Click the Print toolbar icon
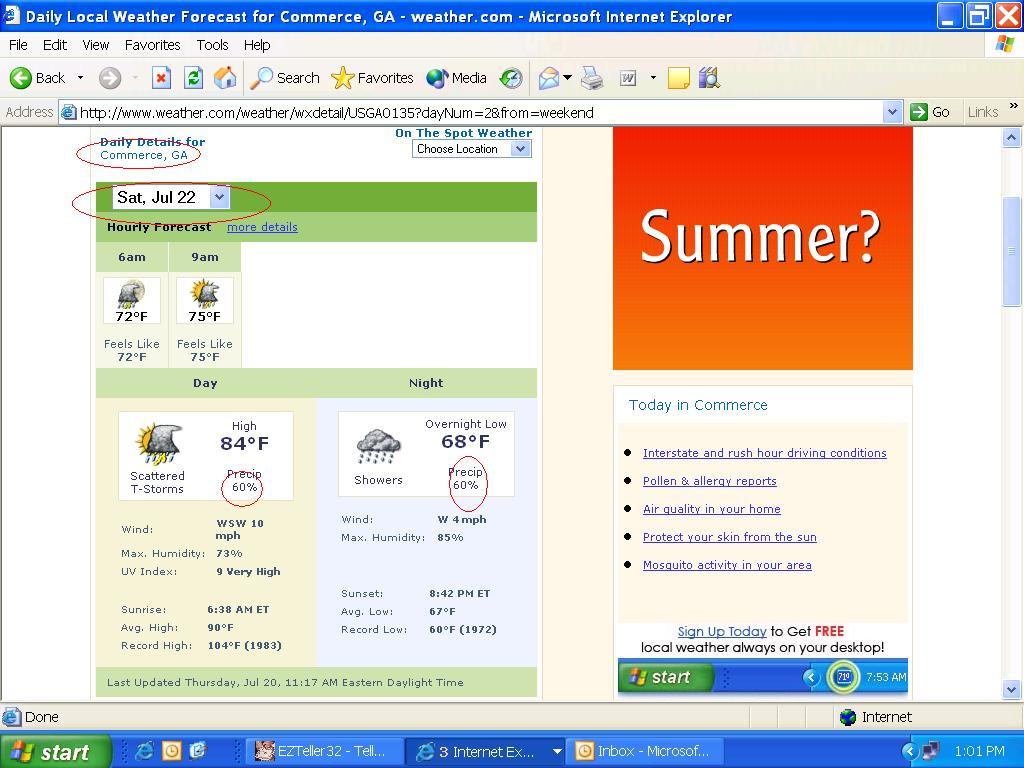Screen dimensions: 1024x768 coord(592,78)
